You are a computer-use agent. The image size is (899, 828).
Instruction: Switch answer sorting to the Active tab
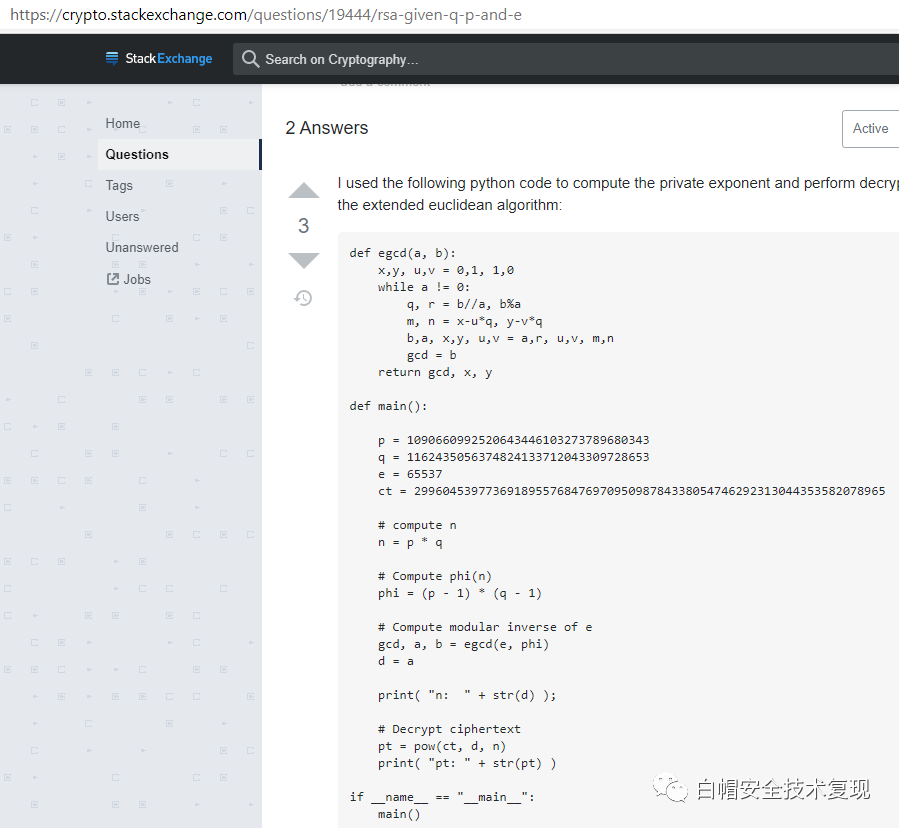pos(870,129)
